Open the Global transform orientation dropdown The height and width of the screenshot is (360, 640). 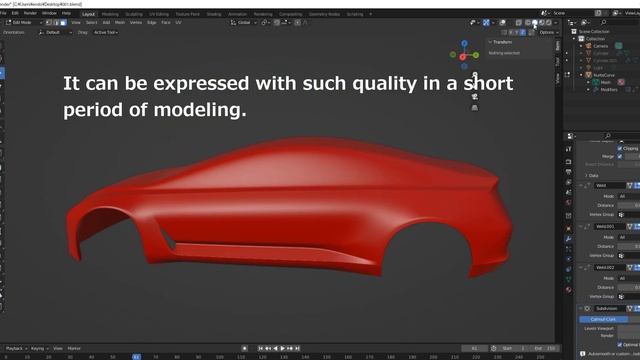point(244,23)
